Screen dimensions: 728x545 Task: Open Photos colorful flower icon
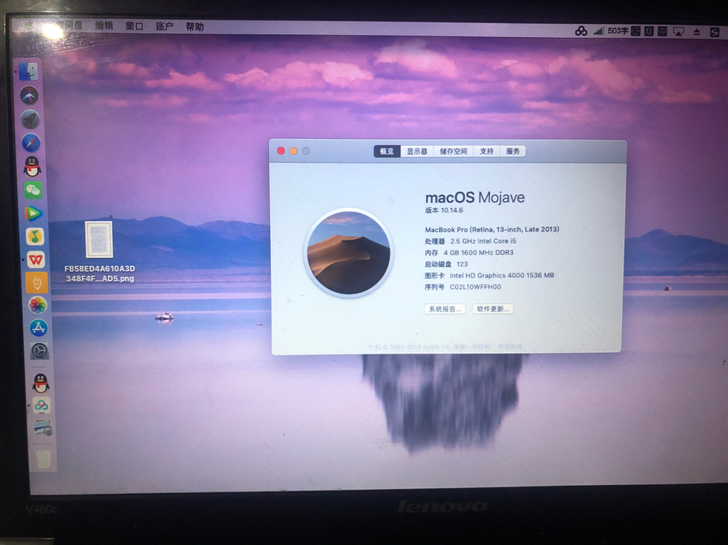point(38,305)
